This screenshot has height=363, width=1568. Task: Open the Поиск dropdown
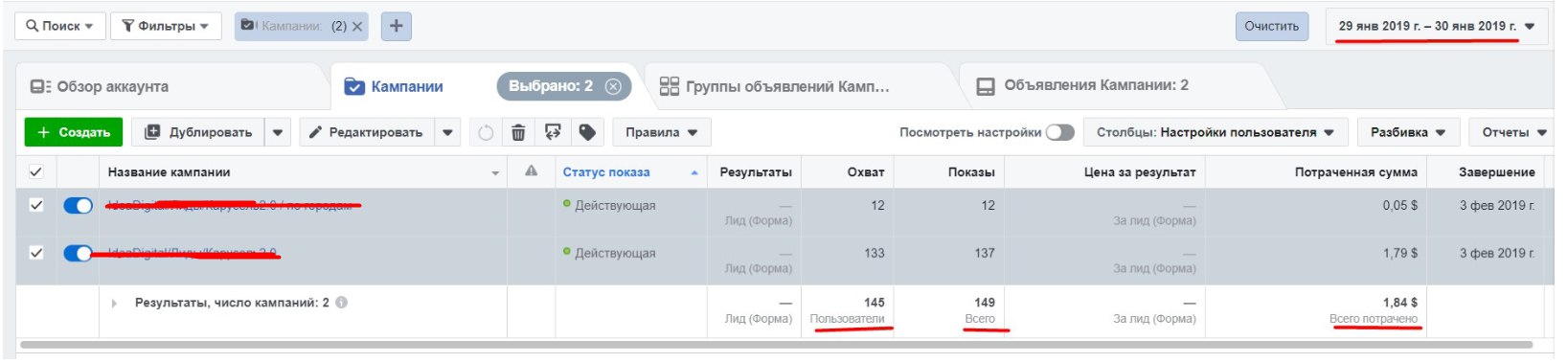59,26
